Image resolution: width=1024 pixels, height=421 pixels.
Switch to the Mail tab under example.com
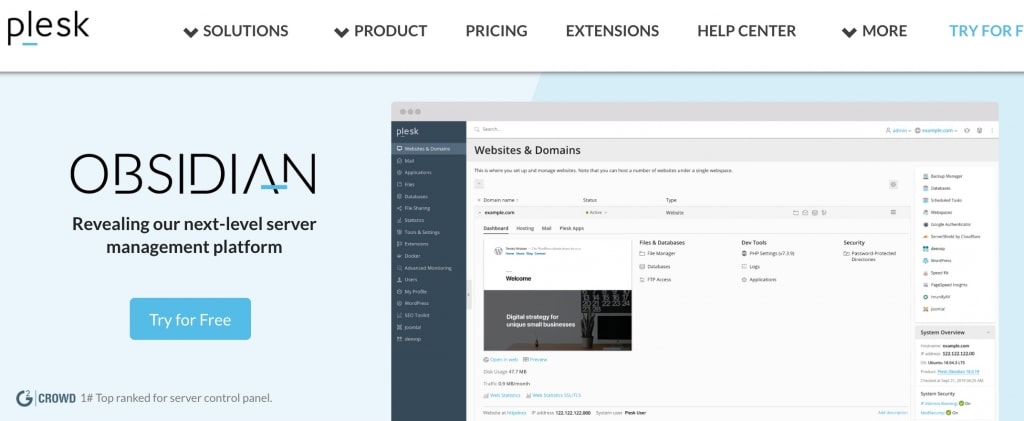click(547, 228)
